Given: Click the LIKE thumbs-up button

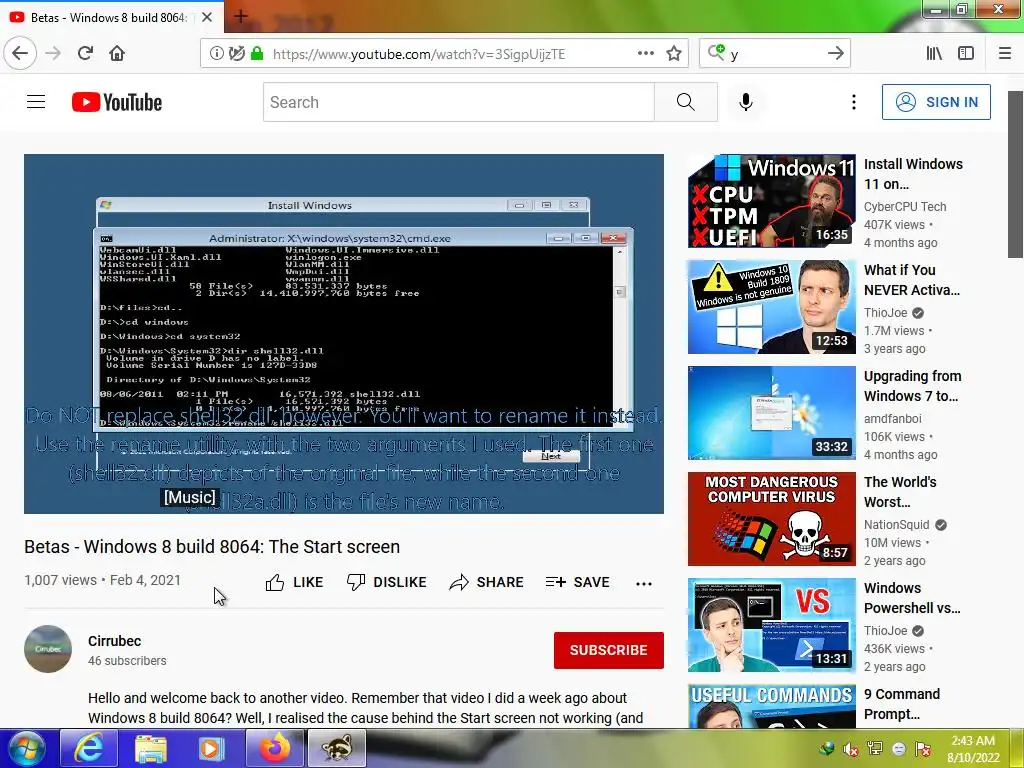Looking at the screenshot, I should [x=295, y=583].
